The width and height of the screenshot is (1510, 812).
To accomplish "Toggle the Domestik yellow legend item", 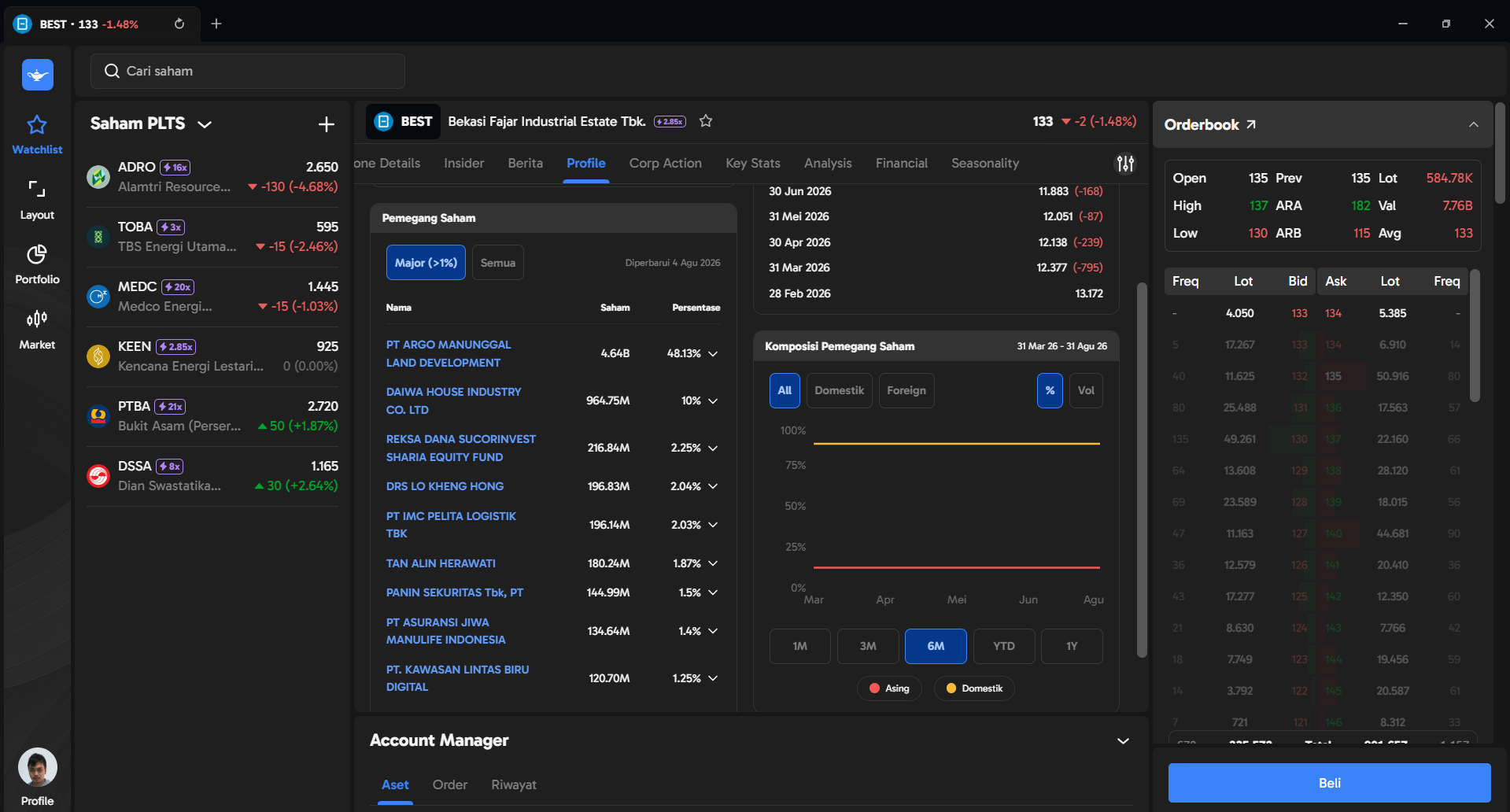I will click(974, 688).
